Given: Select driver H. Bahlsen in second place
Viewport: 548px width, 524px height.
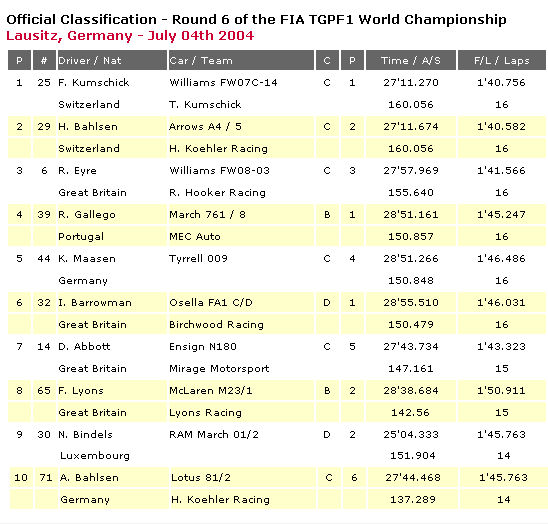Looking at the screenshot, I should pyautogui.click(x=88, y=127).
